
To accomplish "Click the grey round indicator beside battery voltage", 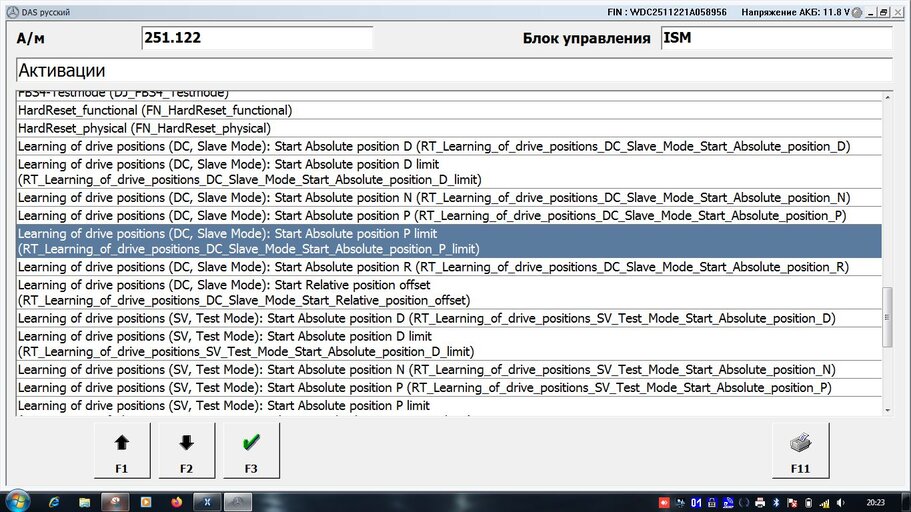I will coord(857,12).
